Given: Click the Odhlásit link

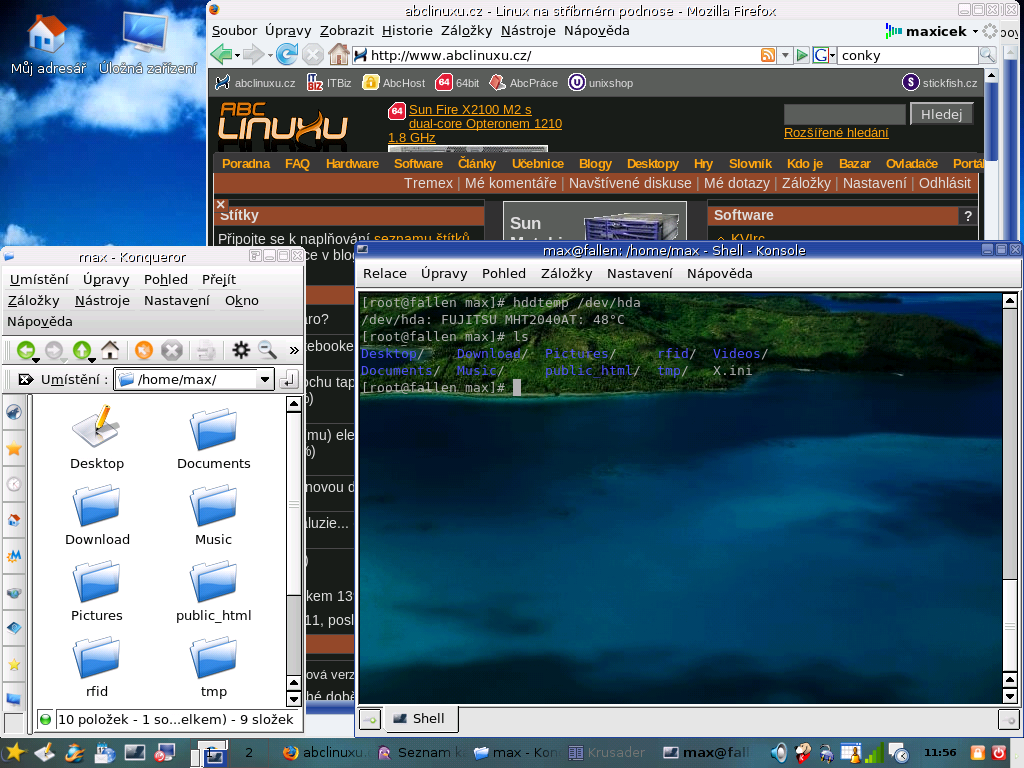Looking at the screenshot, I should (944, 184).
